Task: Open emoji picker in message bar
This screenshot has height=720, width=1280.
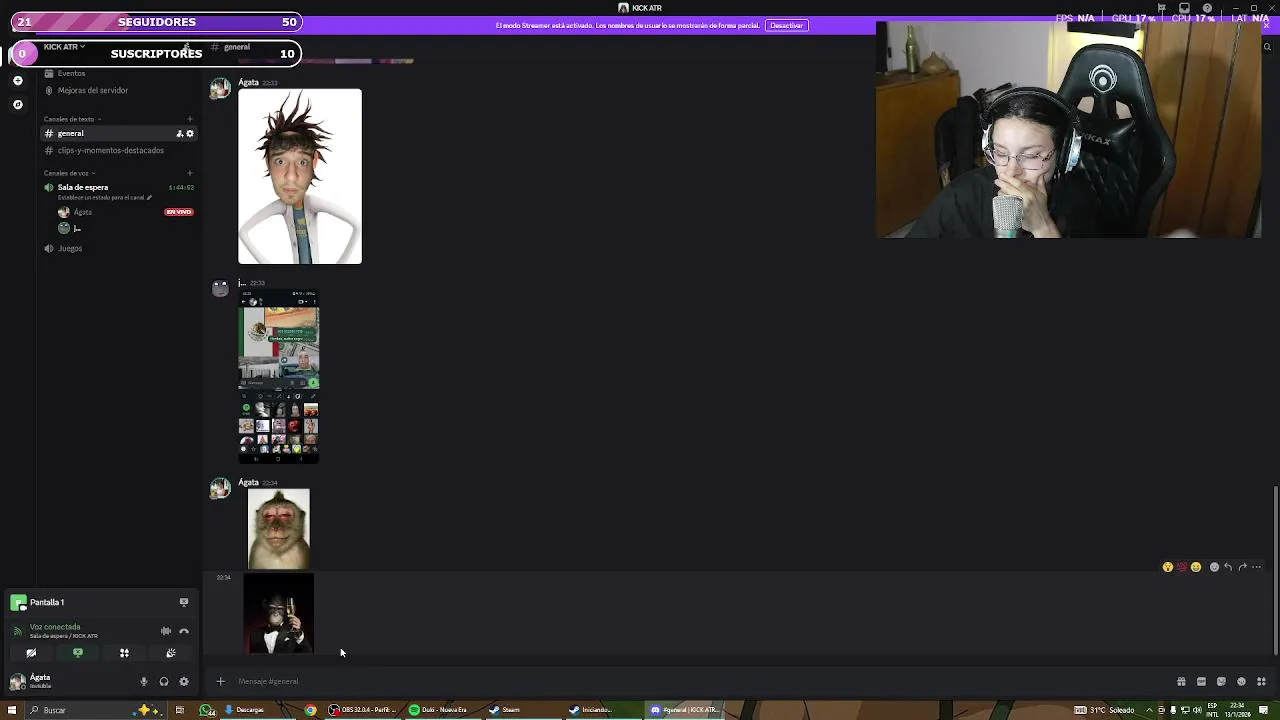Action: [1241, 682]
